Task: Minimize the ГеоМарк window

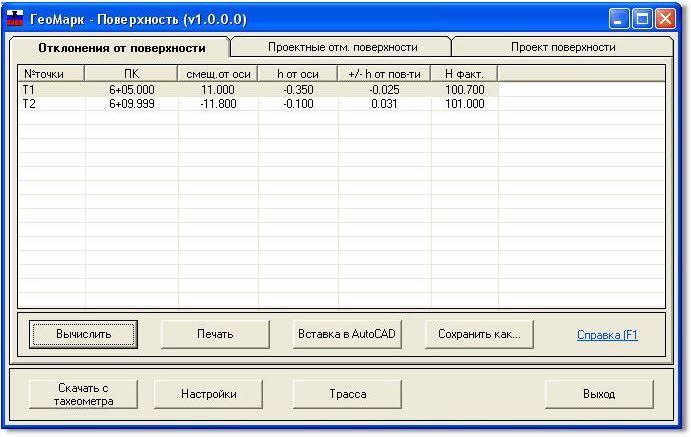Action: click(619, 19)
